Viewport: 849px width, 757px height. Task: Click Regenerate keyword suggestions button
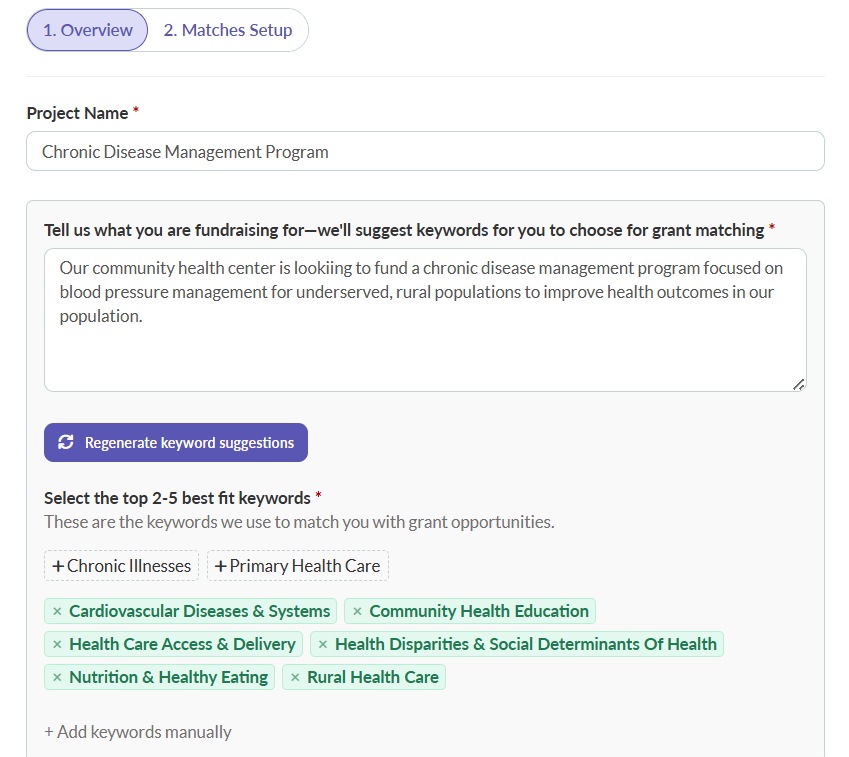(176, 442)
